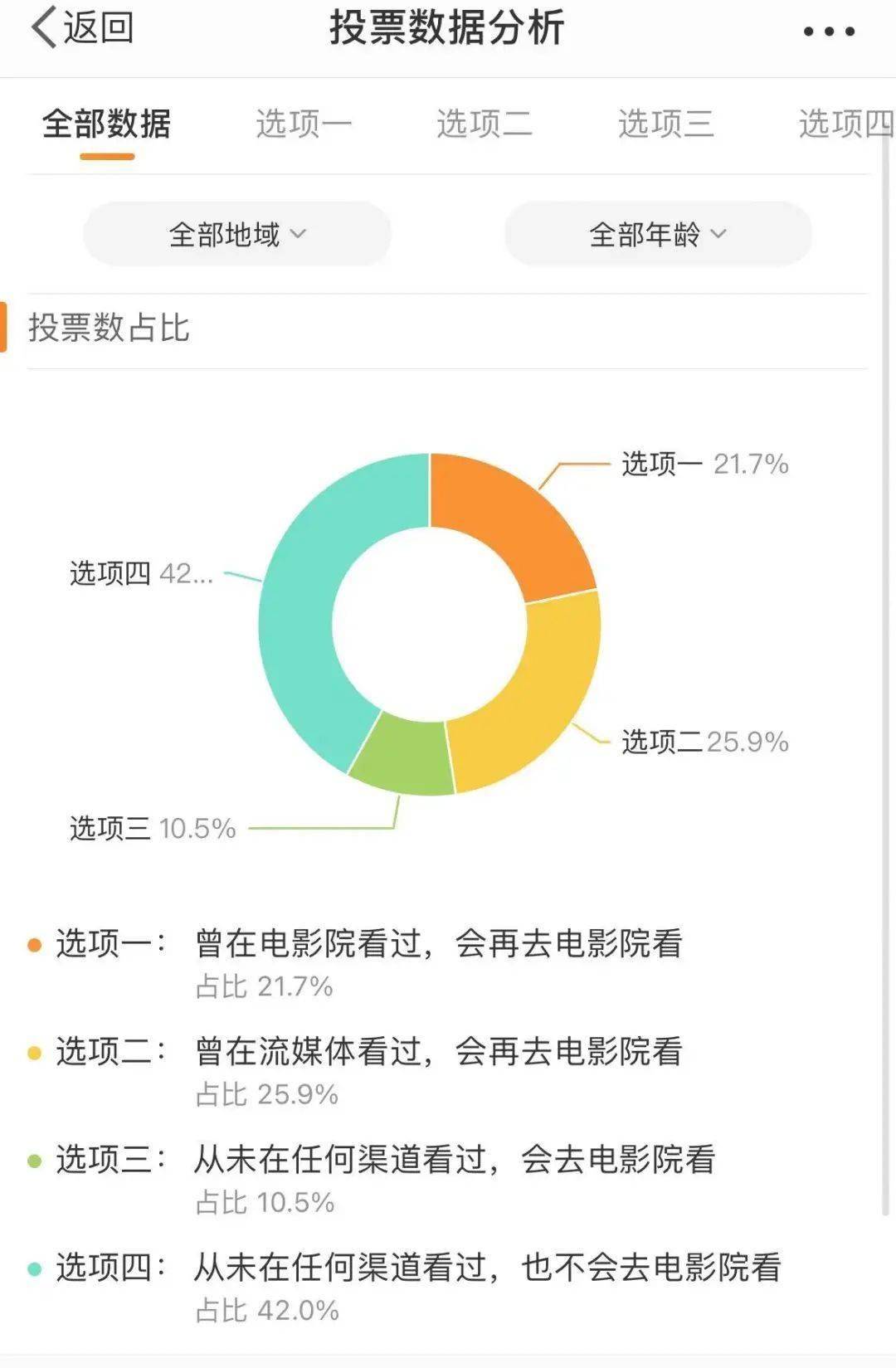Click the truncated 选项四 42... chart label
Screen dimensions: 896x1368
click(141, 573)
